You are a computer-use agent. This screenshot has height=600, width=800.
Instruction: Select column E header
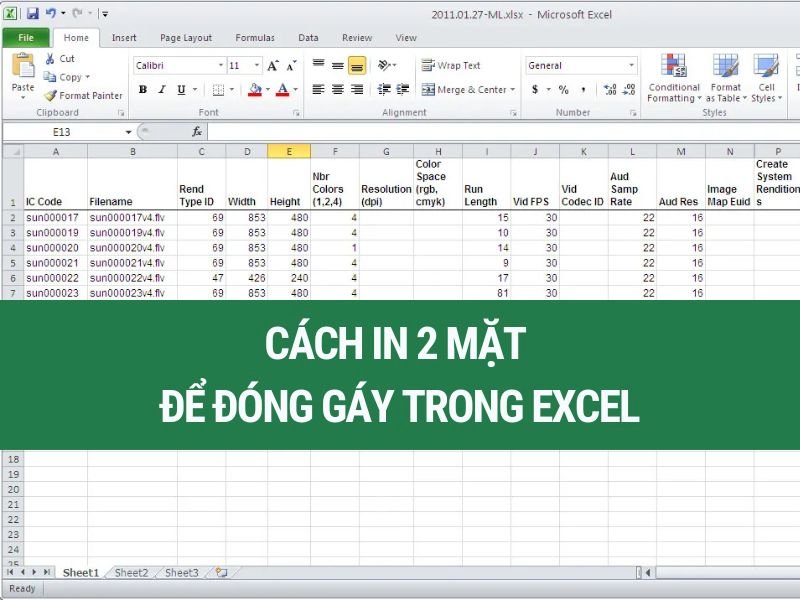[289, 152]
